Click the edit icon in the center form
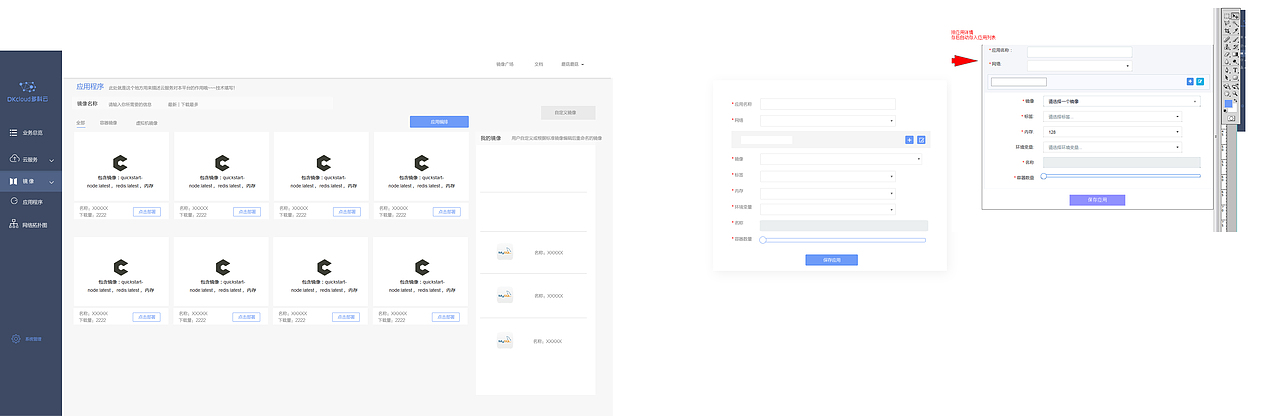The image size is (1280, 416). coord(921,140)
